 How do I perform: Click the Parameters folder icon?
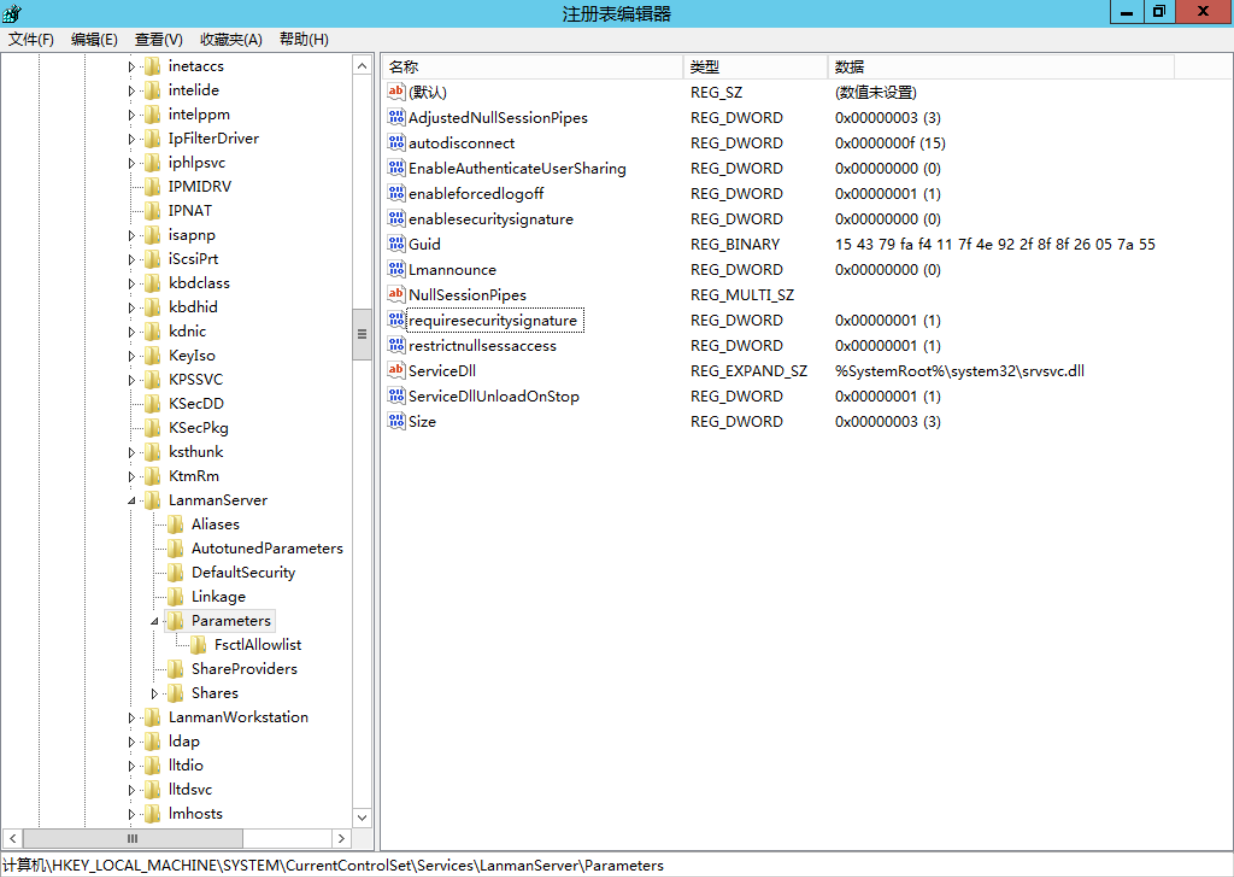point(173,620)
